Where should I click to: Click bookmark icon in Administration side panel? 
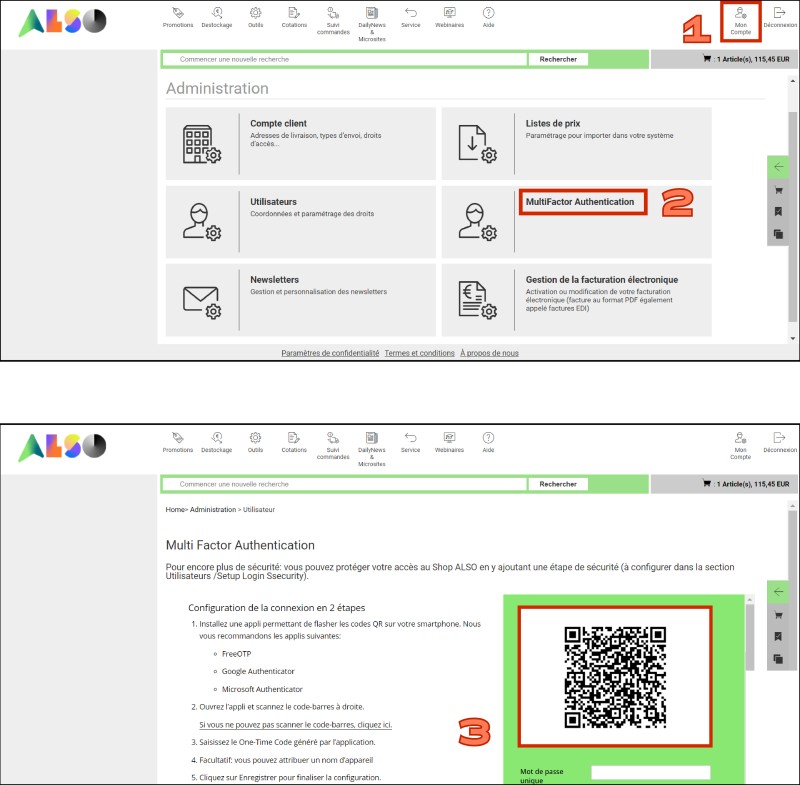click(x=779, y=211)
